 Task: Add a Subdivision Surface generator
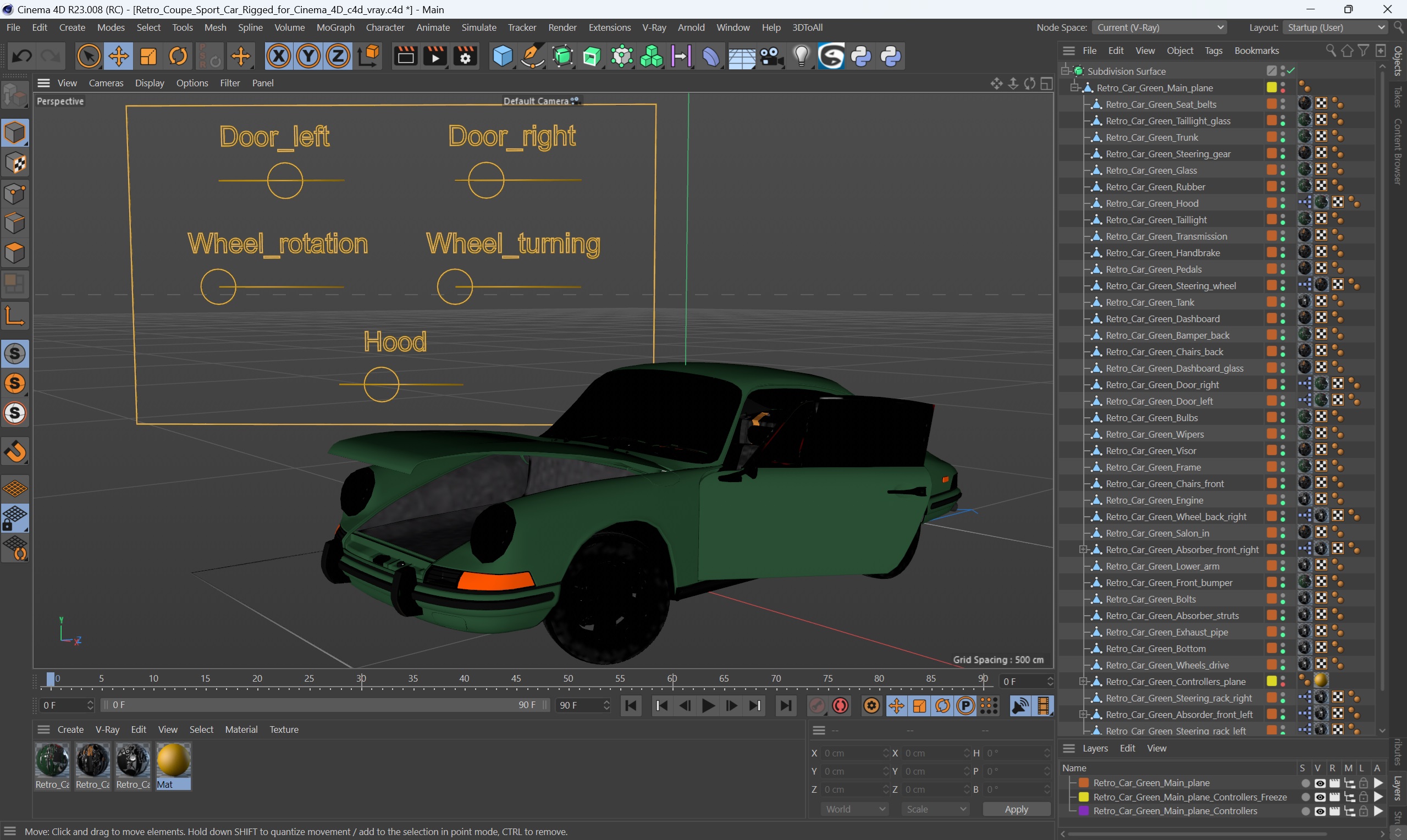point(562,56)
